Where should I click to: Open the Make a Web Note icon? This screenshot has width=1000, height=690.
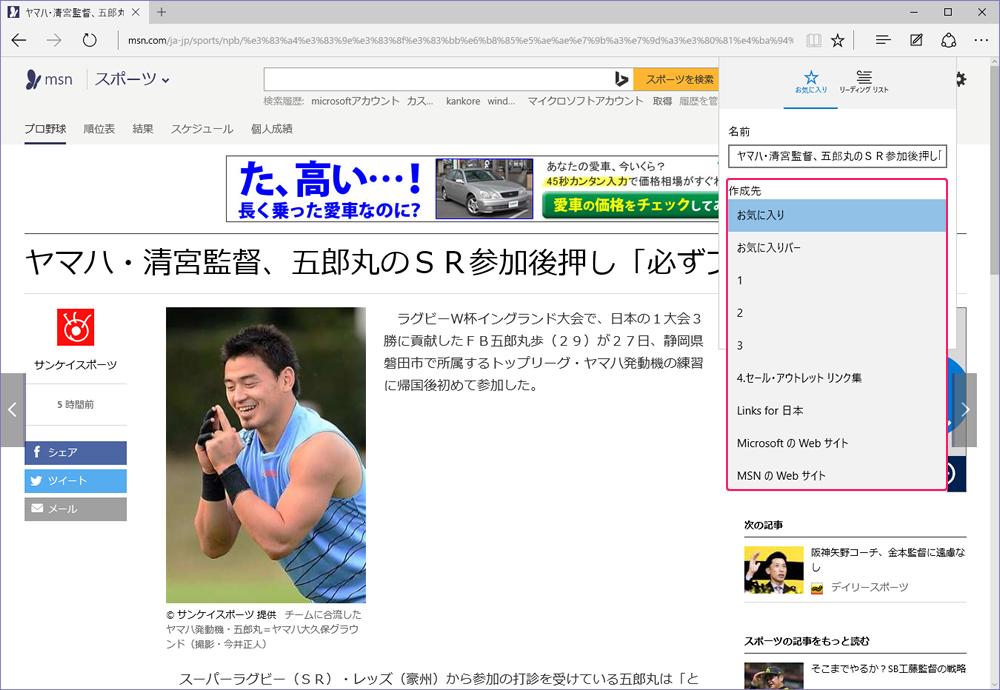pyautogui.click(x=916, y=40)
